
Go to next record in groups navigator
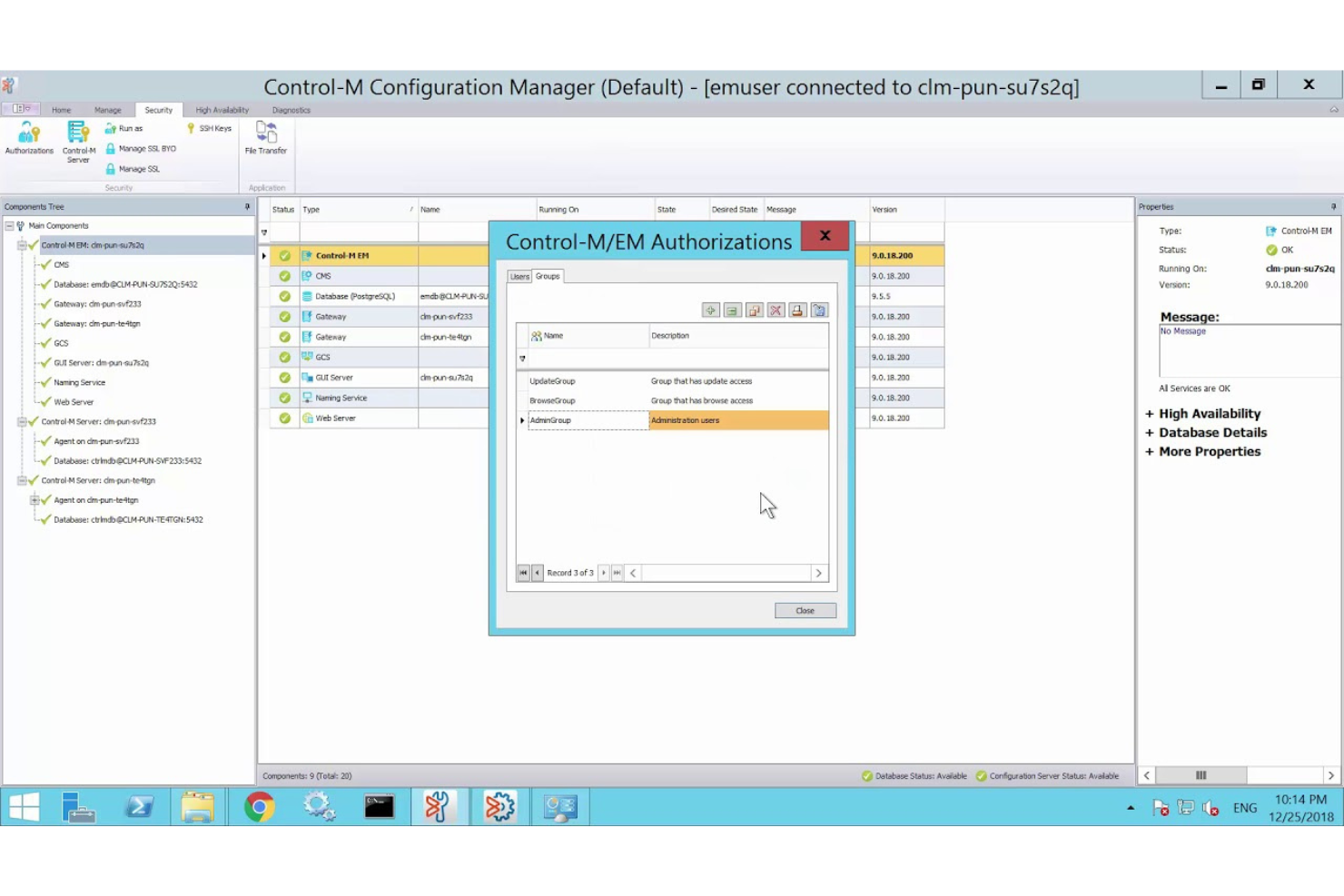tap(604, 573)
